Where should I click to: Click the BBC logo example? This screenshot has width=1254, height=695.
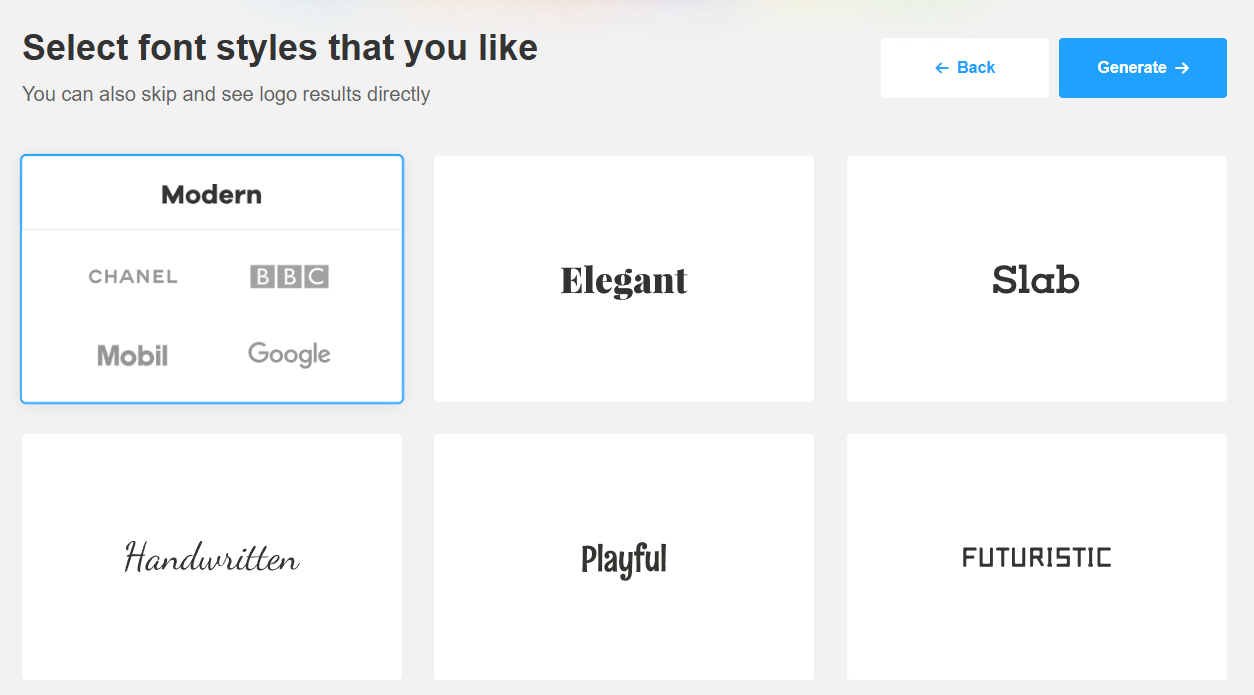289,277
